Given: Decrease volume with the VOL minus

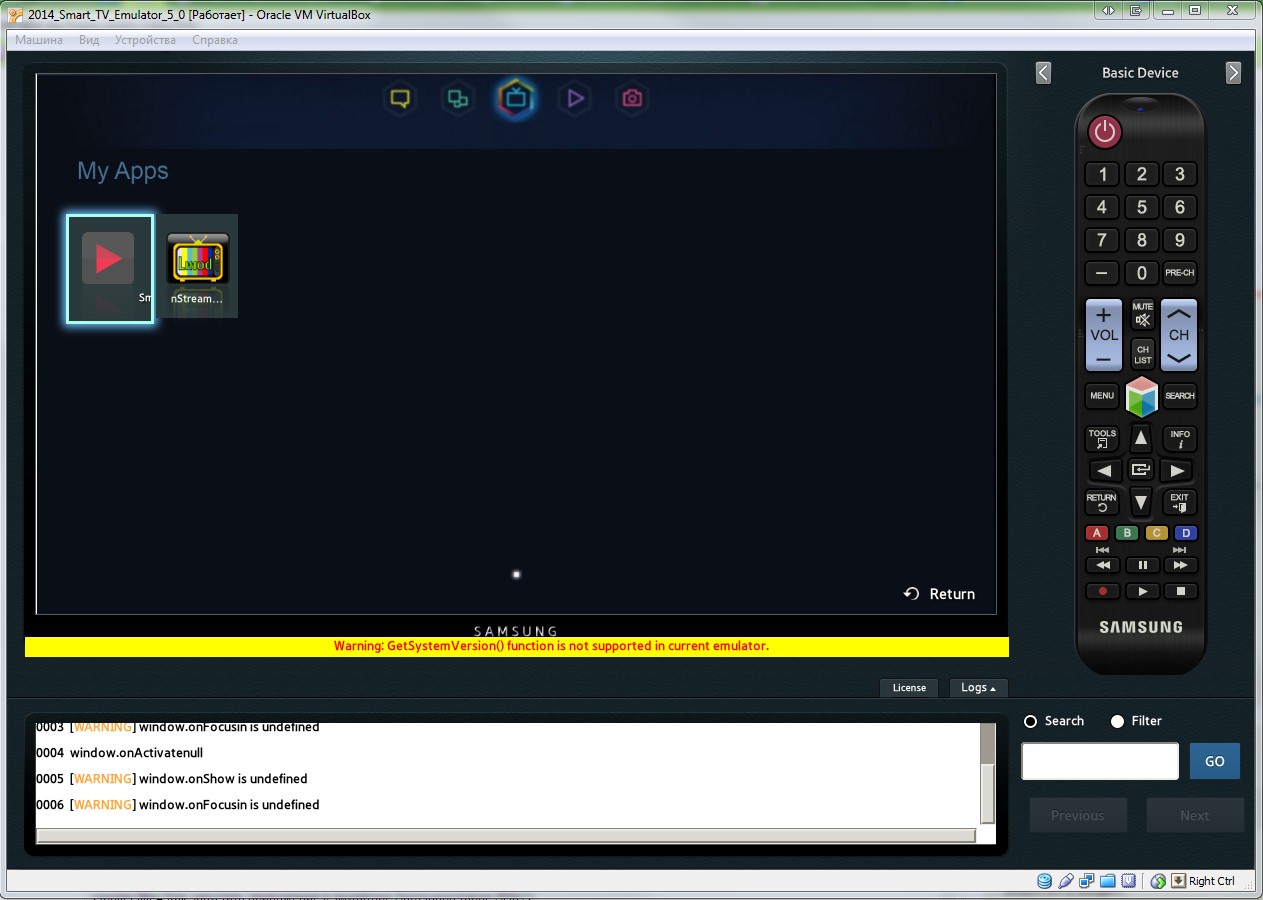Looking at the screenshot, I should [1104, 358].
